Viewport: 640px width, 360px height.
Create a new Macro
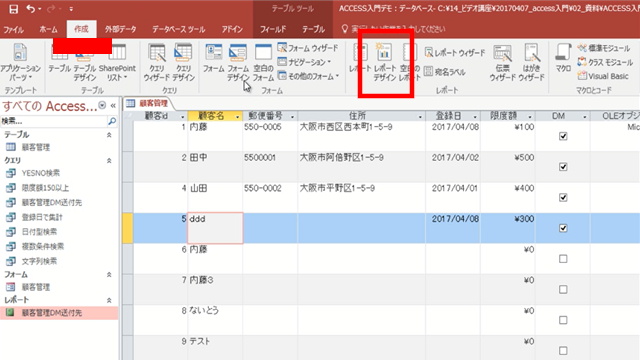[x=563, y=58]
